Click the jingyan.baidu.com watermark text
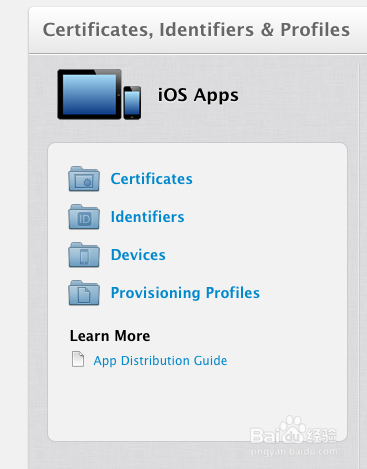This screenshot has height=469, width=367. tap(294, 452)
